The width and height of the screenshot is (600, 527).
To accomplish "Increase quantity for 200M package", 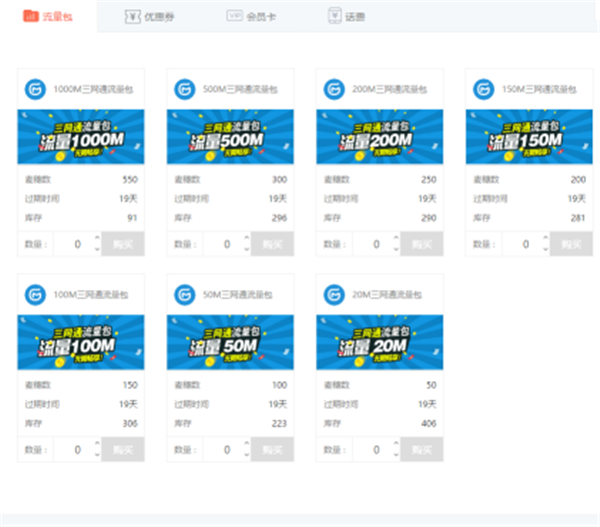I will tap(396, 238).
